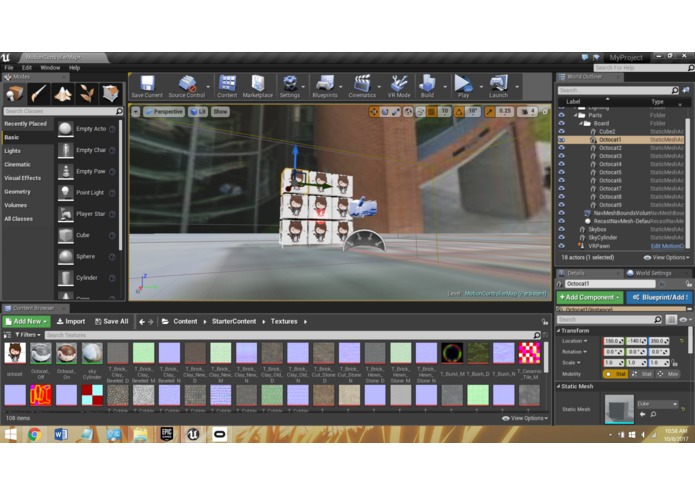
Task: Open Settings toolbar icon
Action: pos(290,86)
